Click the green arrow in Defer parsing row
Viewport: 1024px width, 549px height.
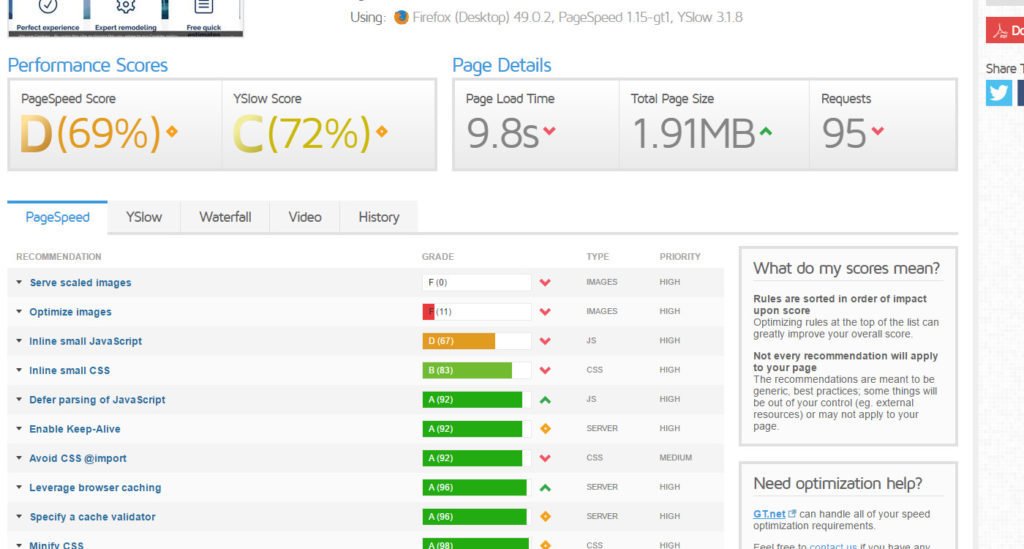545,400
